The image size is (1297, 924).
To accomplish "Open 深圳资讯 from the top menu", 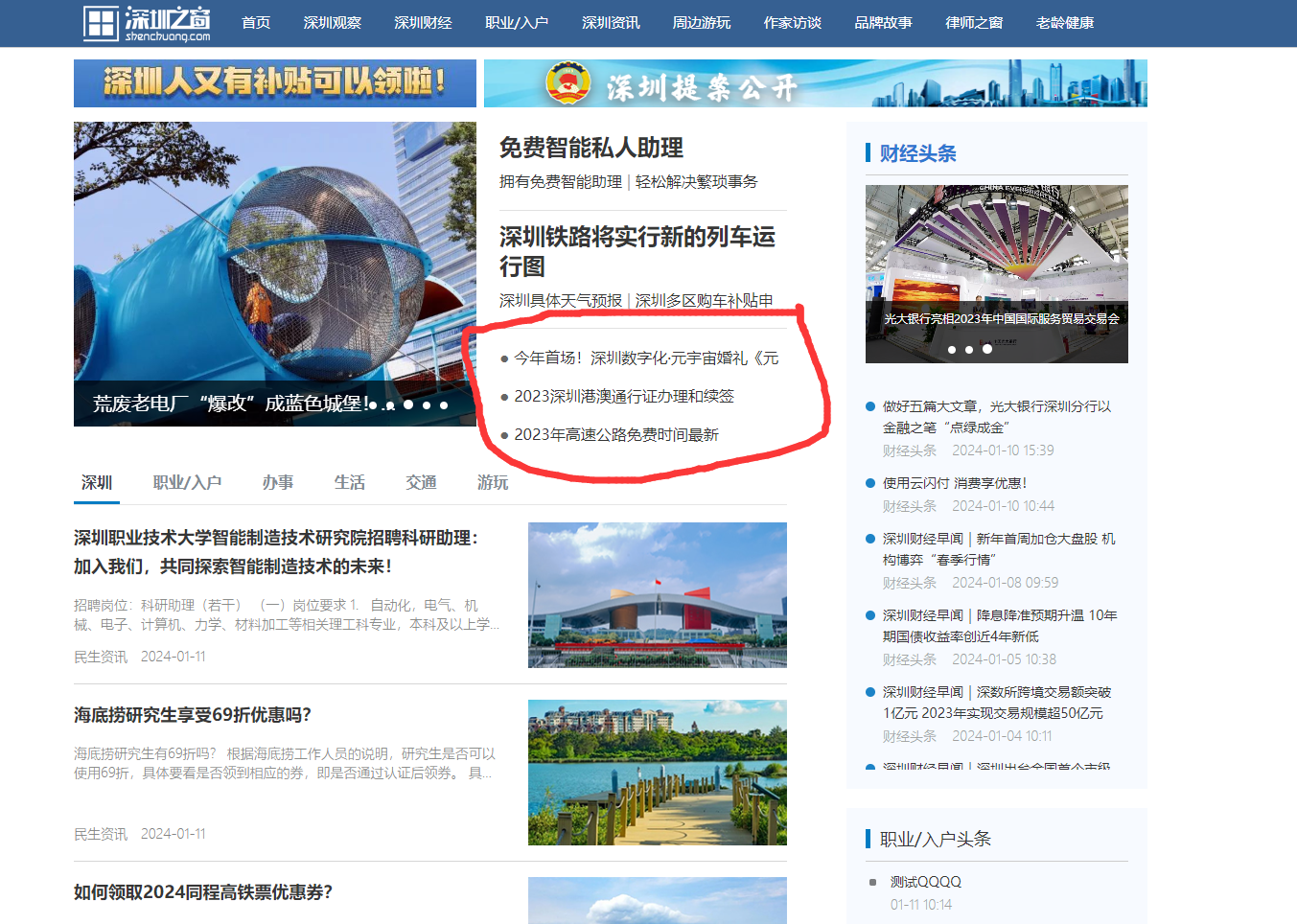I will [x=611, y=23].
